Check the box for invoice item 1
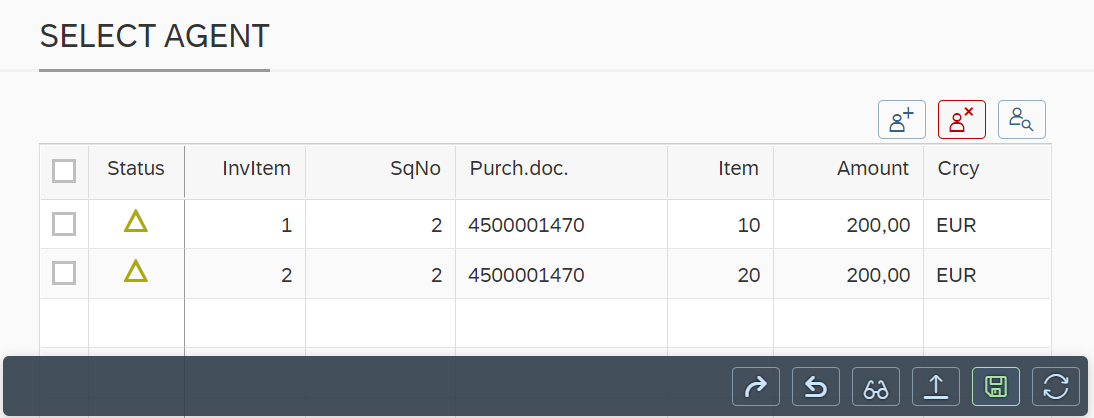The image size is (1094, 418). coord(64,225)
